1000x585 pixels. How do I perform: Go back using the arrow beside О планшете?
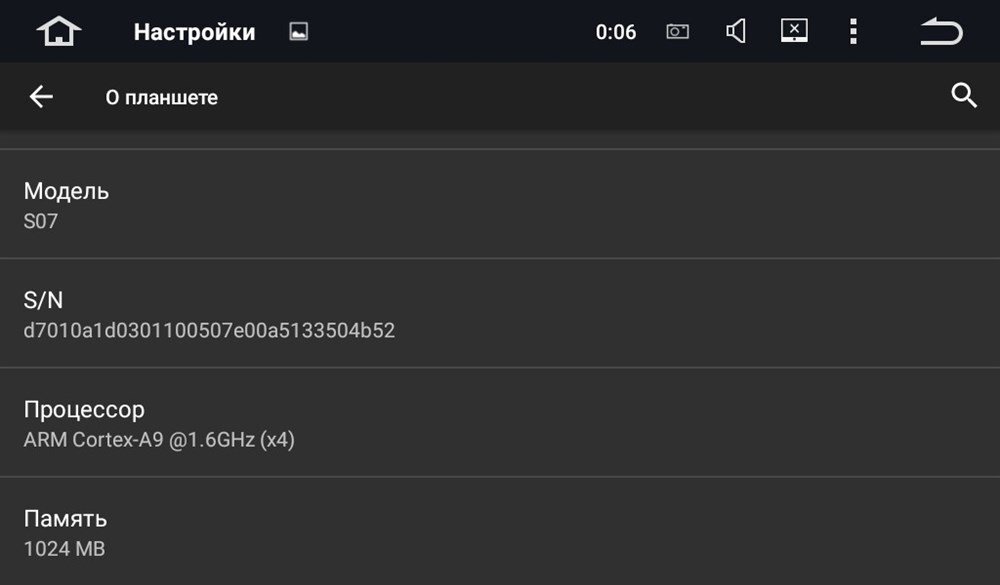pos(41,97)
